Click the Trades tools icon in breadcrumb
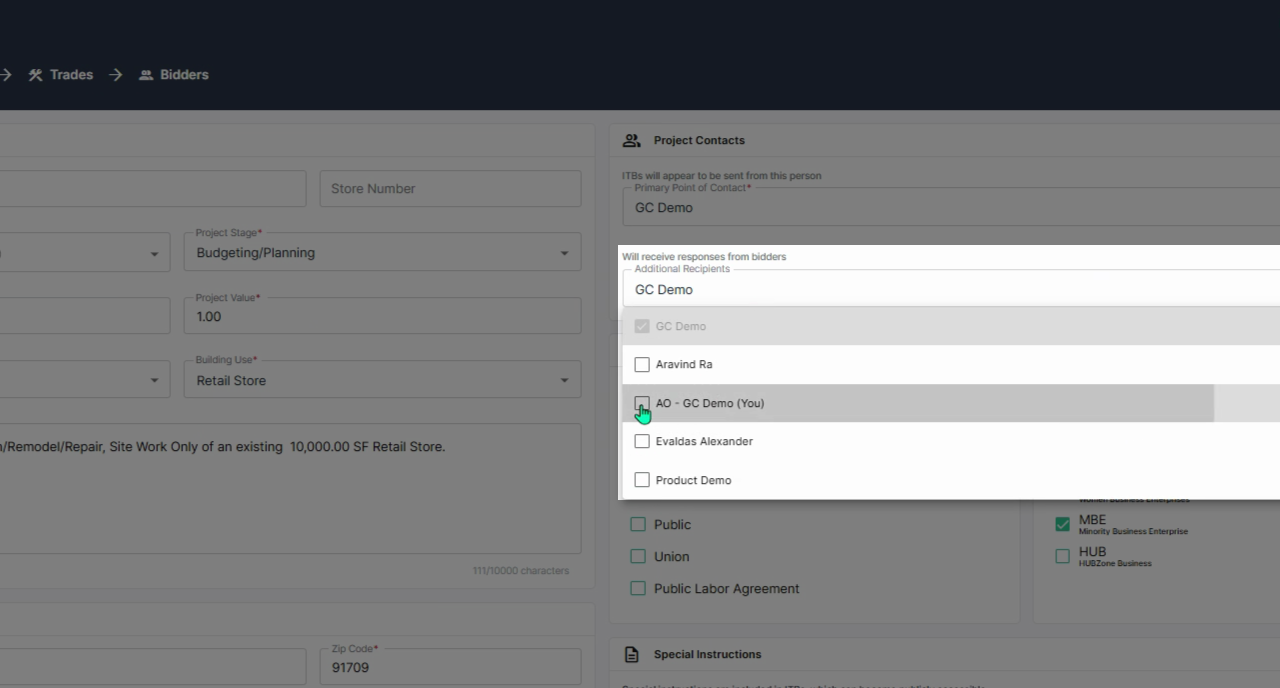This screenshot has width=1280, height=688. (x=36, y=75)
